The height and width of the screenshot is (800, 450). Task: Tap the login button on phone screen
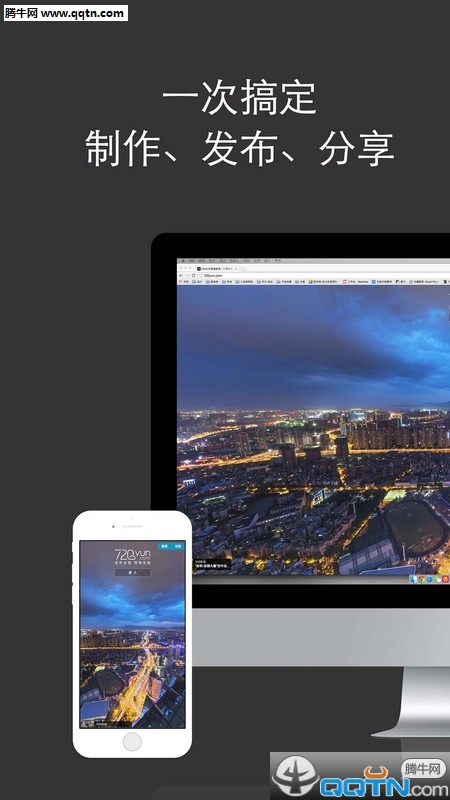(x=164, y=546)
